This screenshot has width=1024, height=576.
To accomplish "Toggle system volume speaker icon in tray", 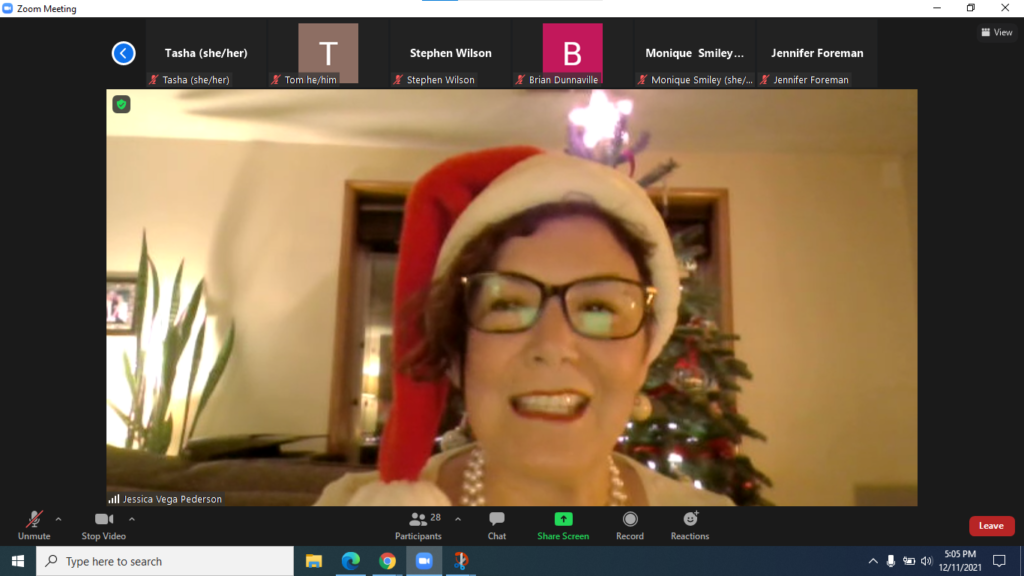I will coord(926,561).
